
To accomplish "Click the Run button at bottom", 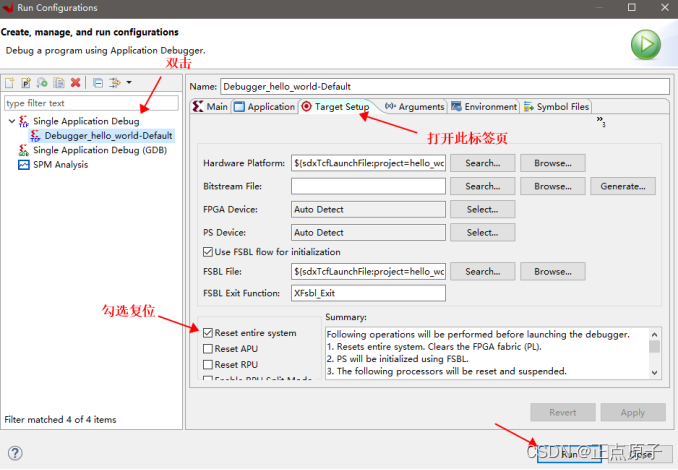I will tap(569, 454).
